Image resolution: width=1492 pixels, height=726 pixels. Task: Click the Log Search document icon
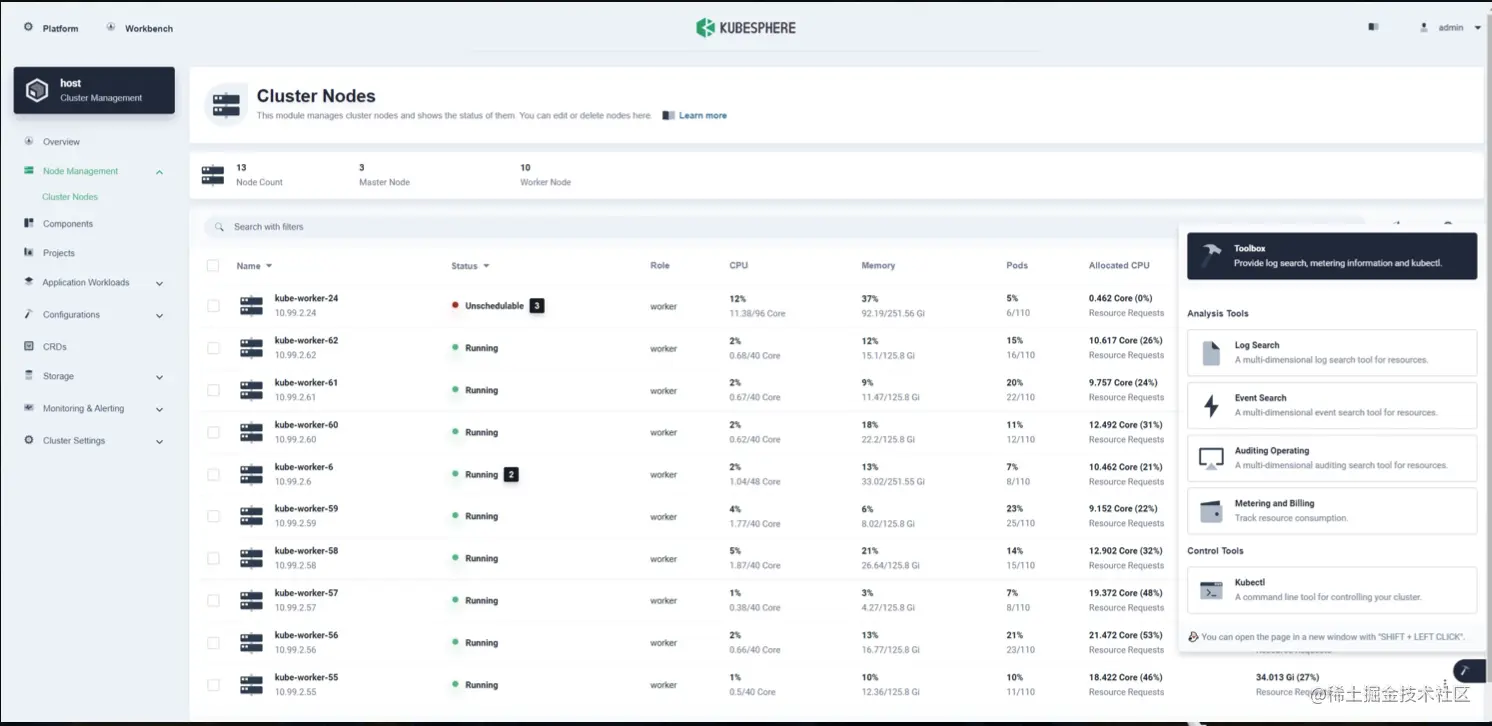(x=1211, y=352)
